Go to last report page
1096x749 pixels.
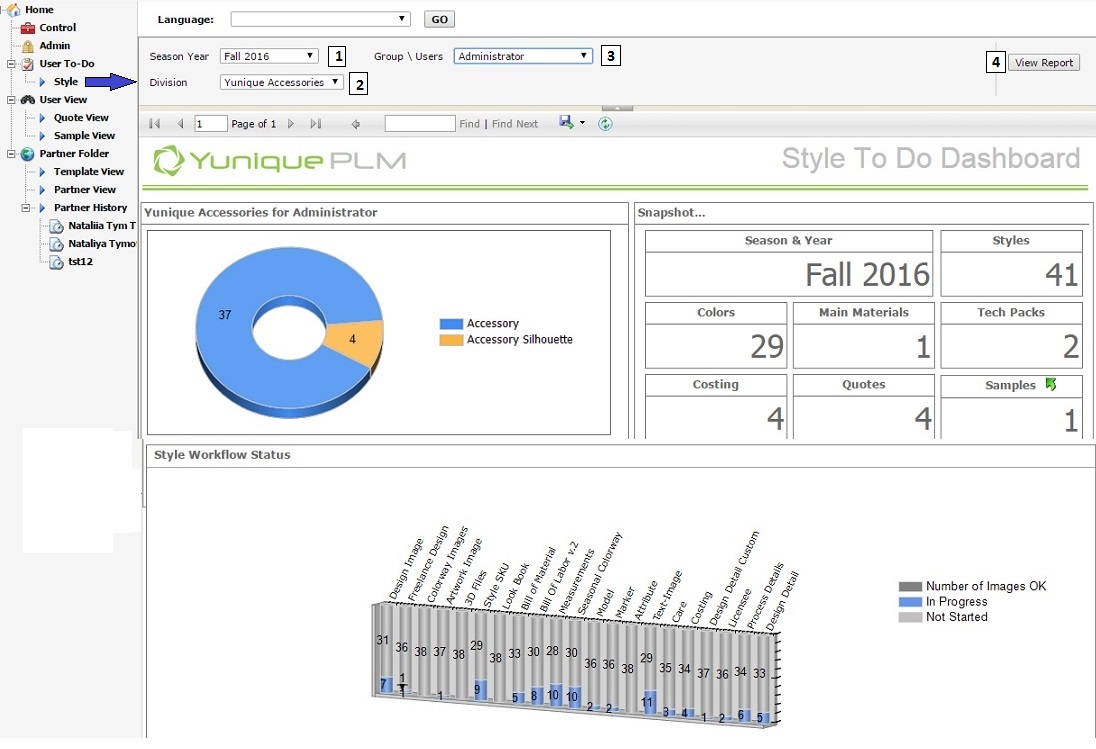[315, 124]
